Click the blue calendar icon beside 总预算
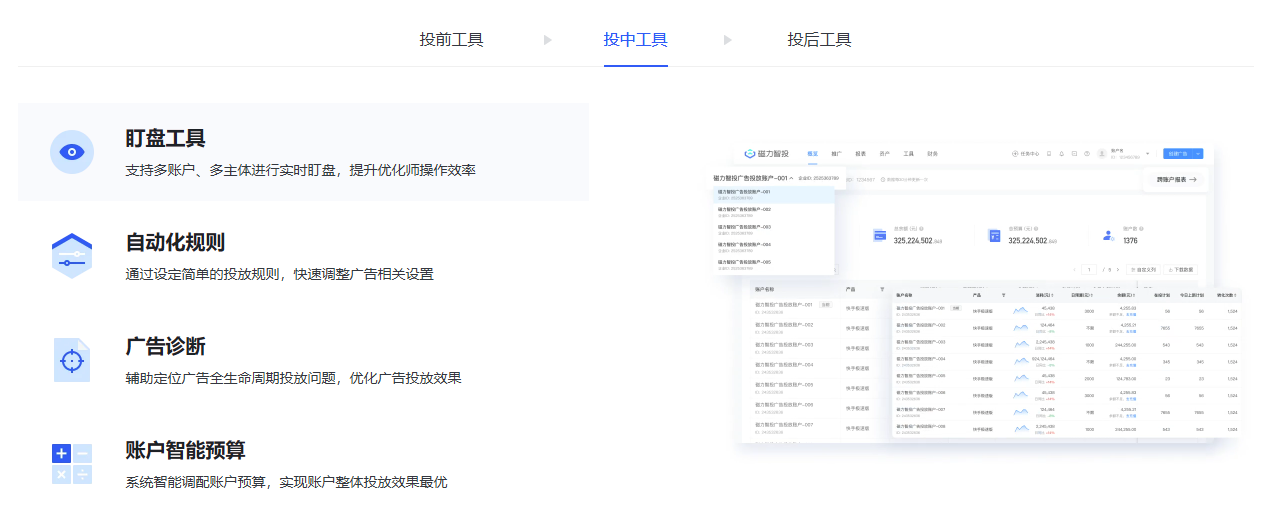1268x531 pixels. 995,235
